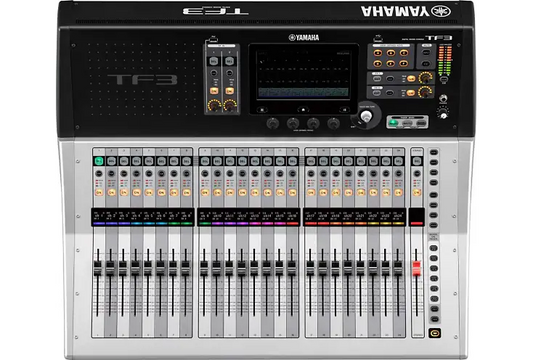
Task: Click the large Touch and Turn knob
Action: [x=366, y=116]
